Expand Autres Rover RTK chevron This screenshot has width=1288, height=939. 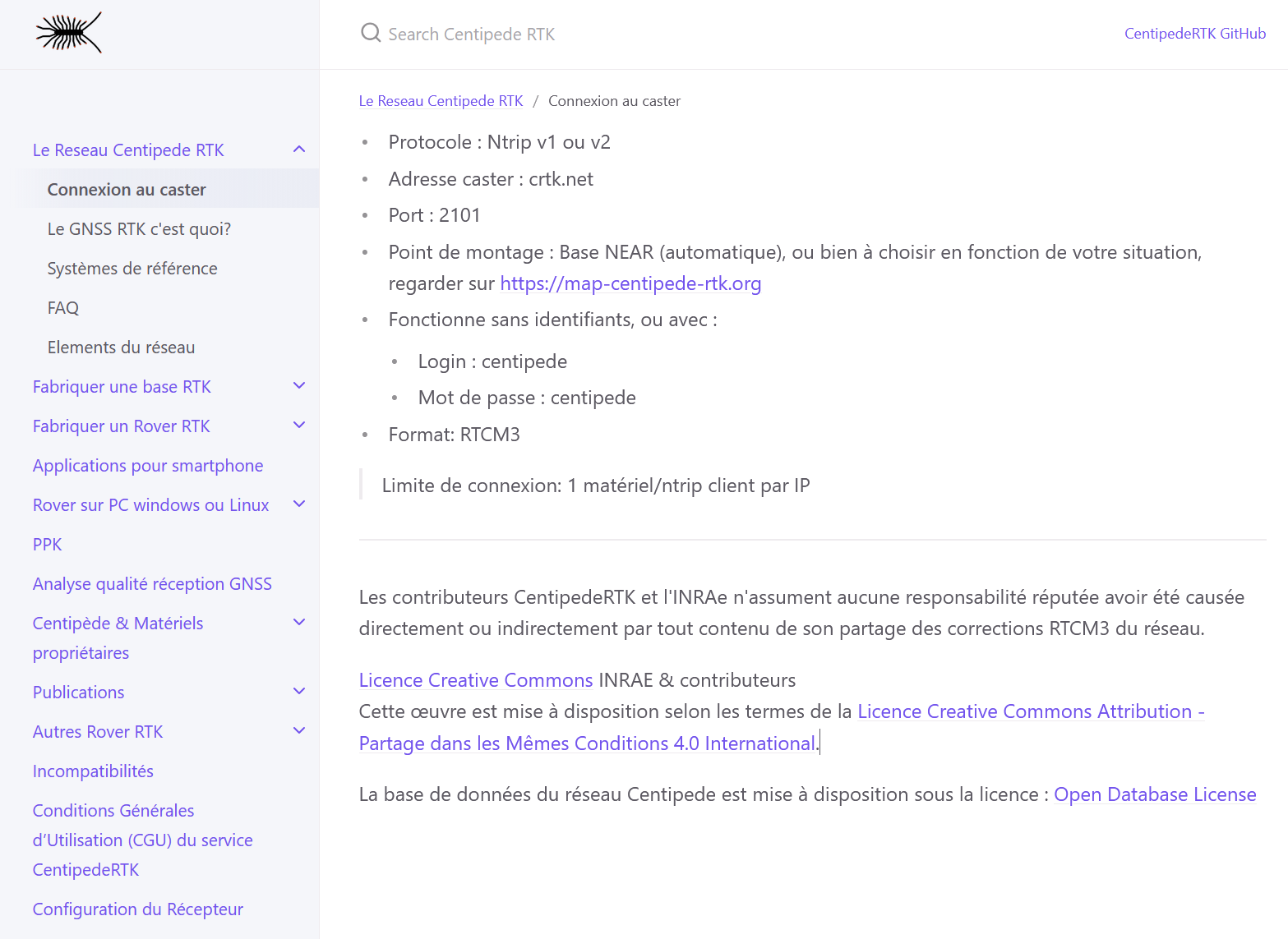point(299,731)
